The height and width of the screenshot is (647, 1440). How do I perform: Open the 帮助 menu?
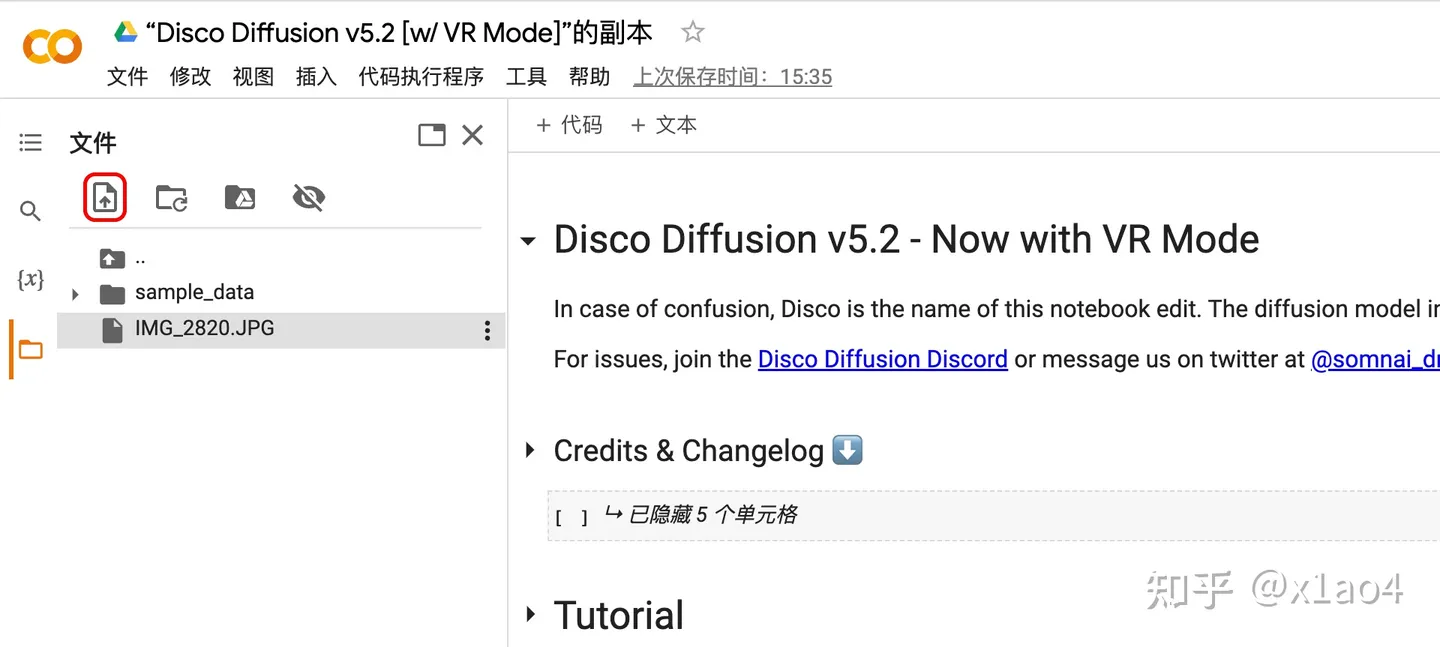tap(589, 77)
